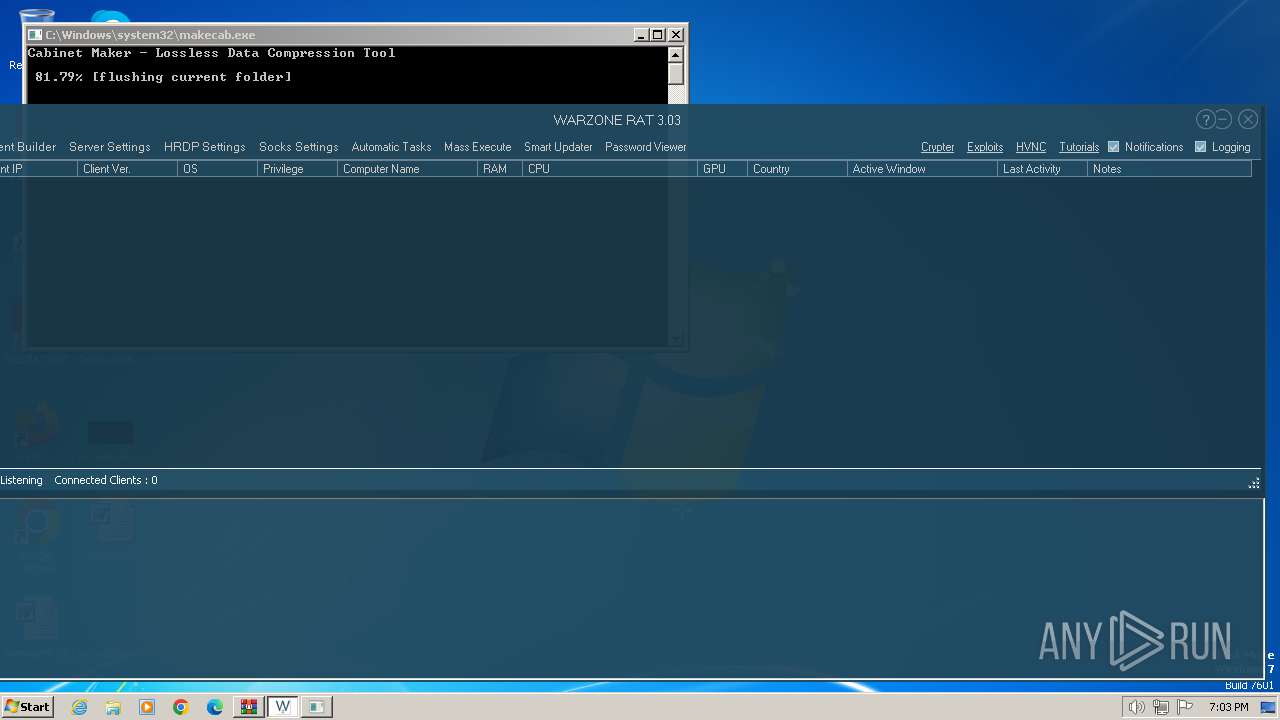The width and height of the screenshot is (1280, 720).
Task: Switch to WinRAR taskbar button
Action: [x=249, y=707]
